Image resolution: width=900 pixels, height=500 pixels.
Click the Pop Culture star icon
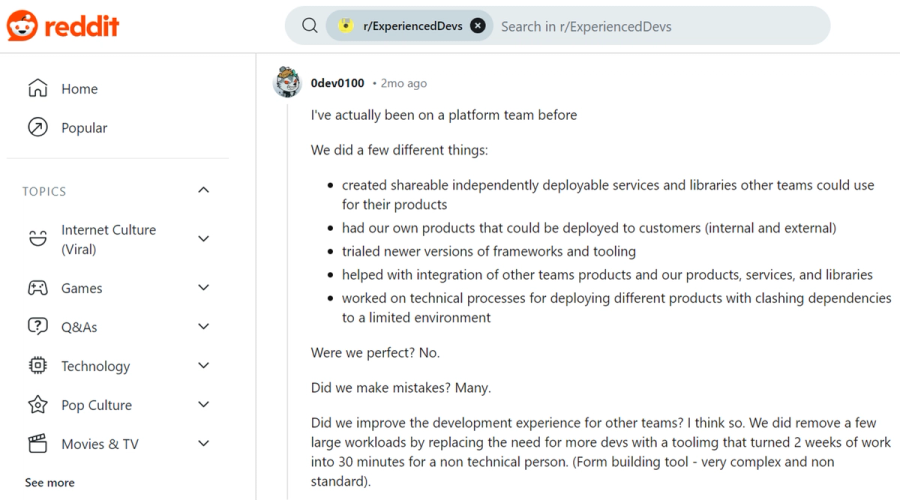pos(38,405)
